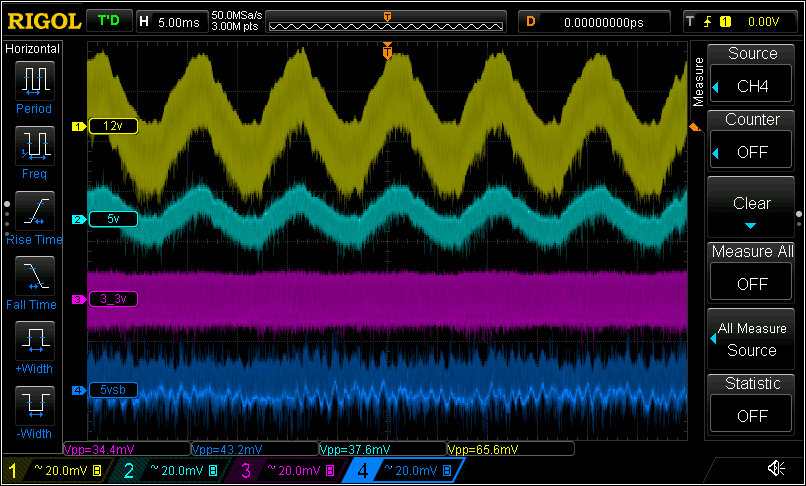Click the speaker sound icon
Image resolution: width=806 pixels, height=486 pixels.
click(x=776, y=468)
